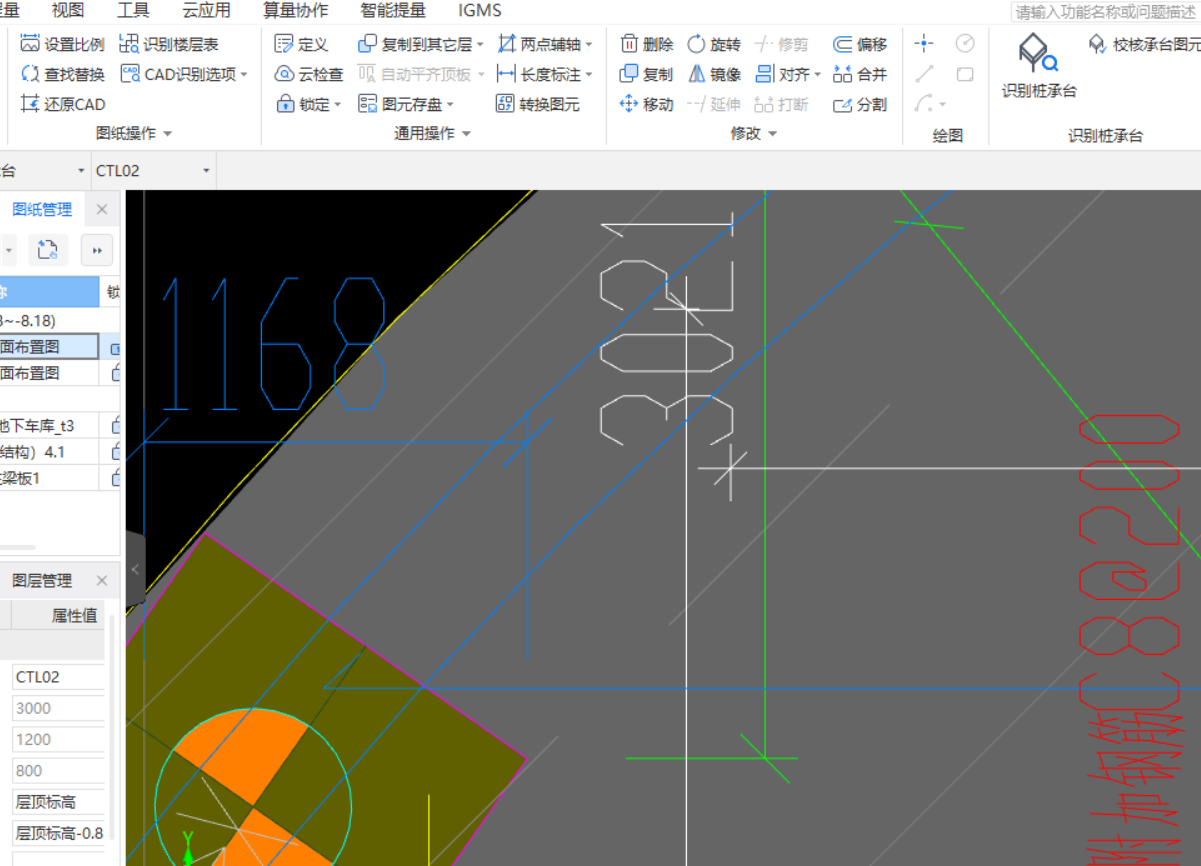Select the 偏移 offset tool

pyautogui.click(x=860, y=44)
